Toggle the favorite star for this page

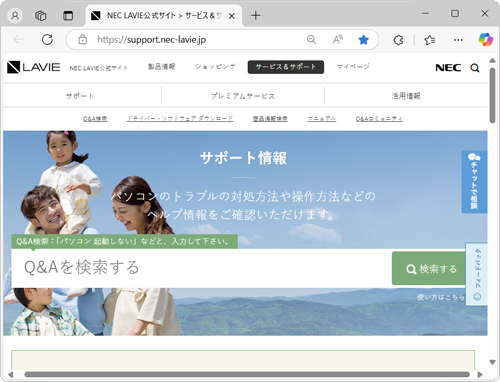click(x=363, y=40)
